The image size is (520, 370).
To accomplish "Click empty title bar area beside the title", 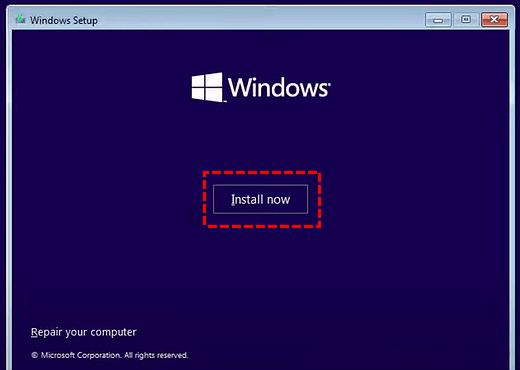I will click(x=260, y=20).
